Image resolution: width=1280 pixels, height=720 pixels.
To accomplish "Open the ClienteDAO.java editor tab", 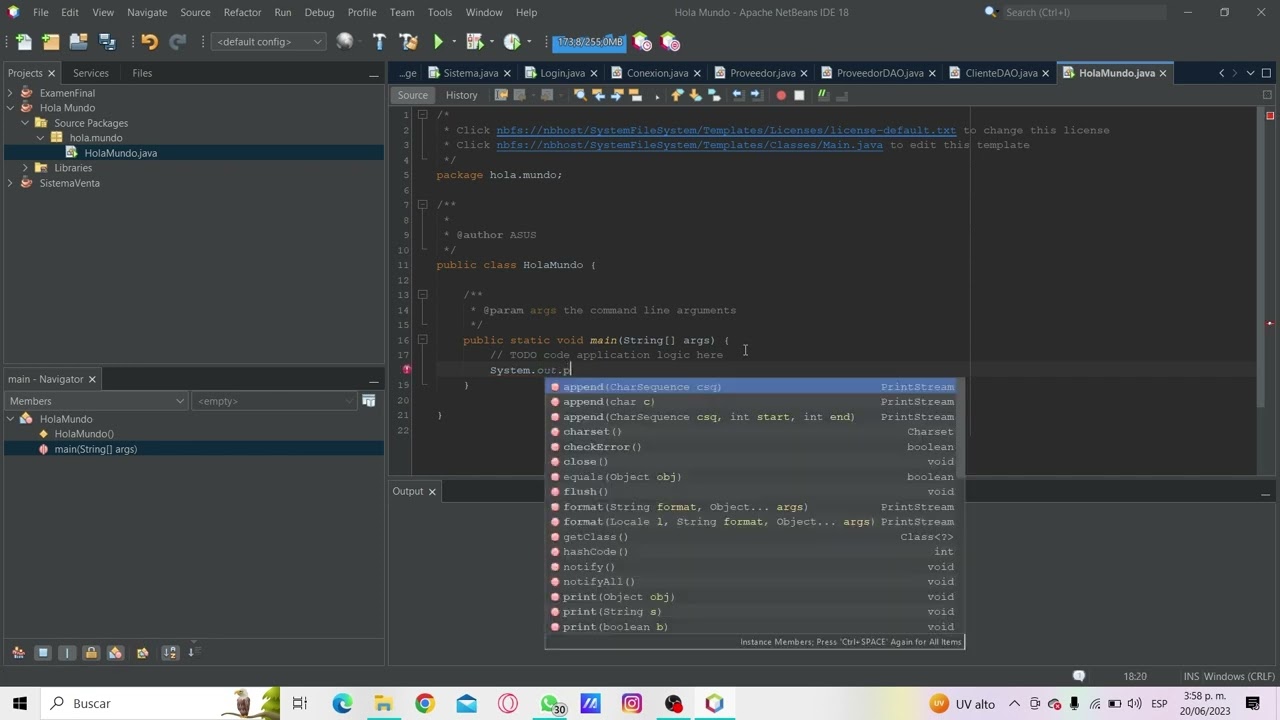I will click(x=1001, y=73).
